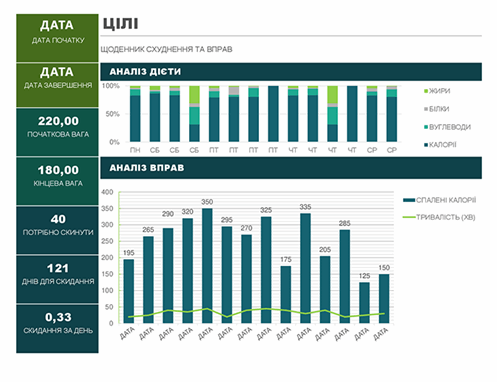The width and height of the screenshot is (498, 382).
Task: Click the ДАТА ЗАВЕРШЕННЯ end date cell
Action: (x=57, y=85)
